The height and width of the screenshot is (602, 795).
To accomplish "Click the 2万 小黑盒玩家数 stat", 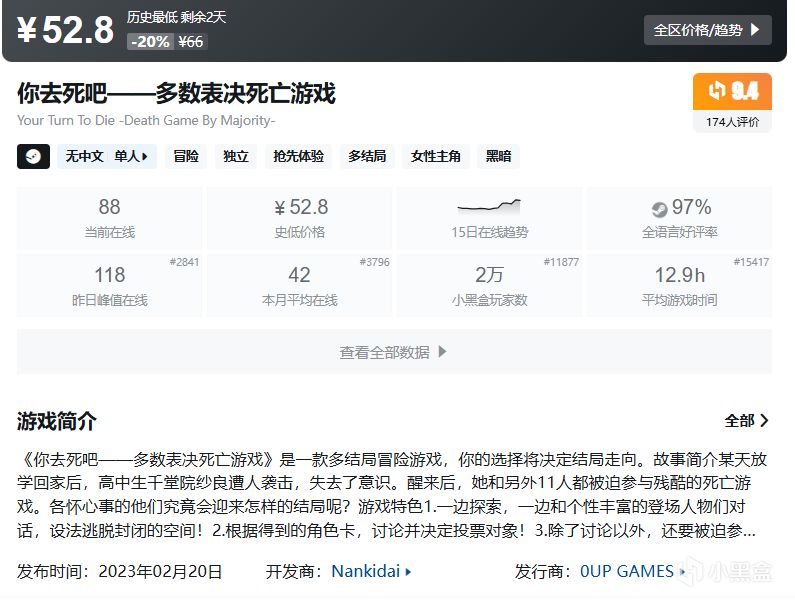I will tap(490, 286).
